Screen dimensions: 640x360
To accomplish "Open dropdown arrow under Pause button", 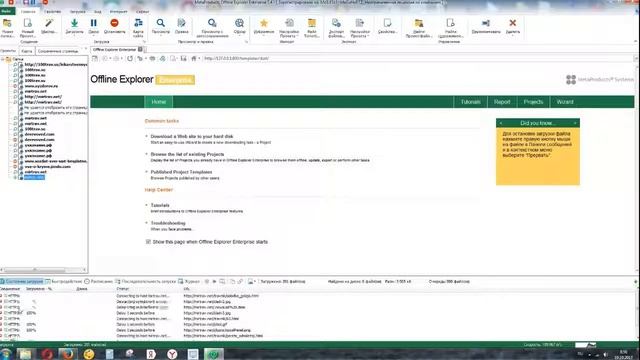I will point(93,36).
